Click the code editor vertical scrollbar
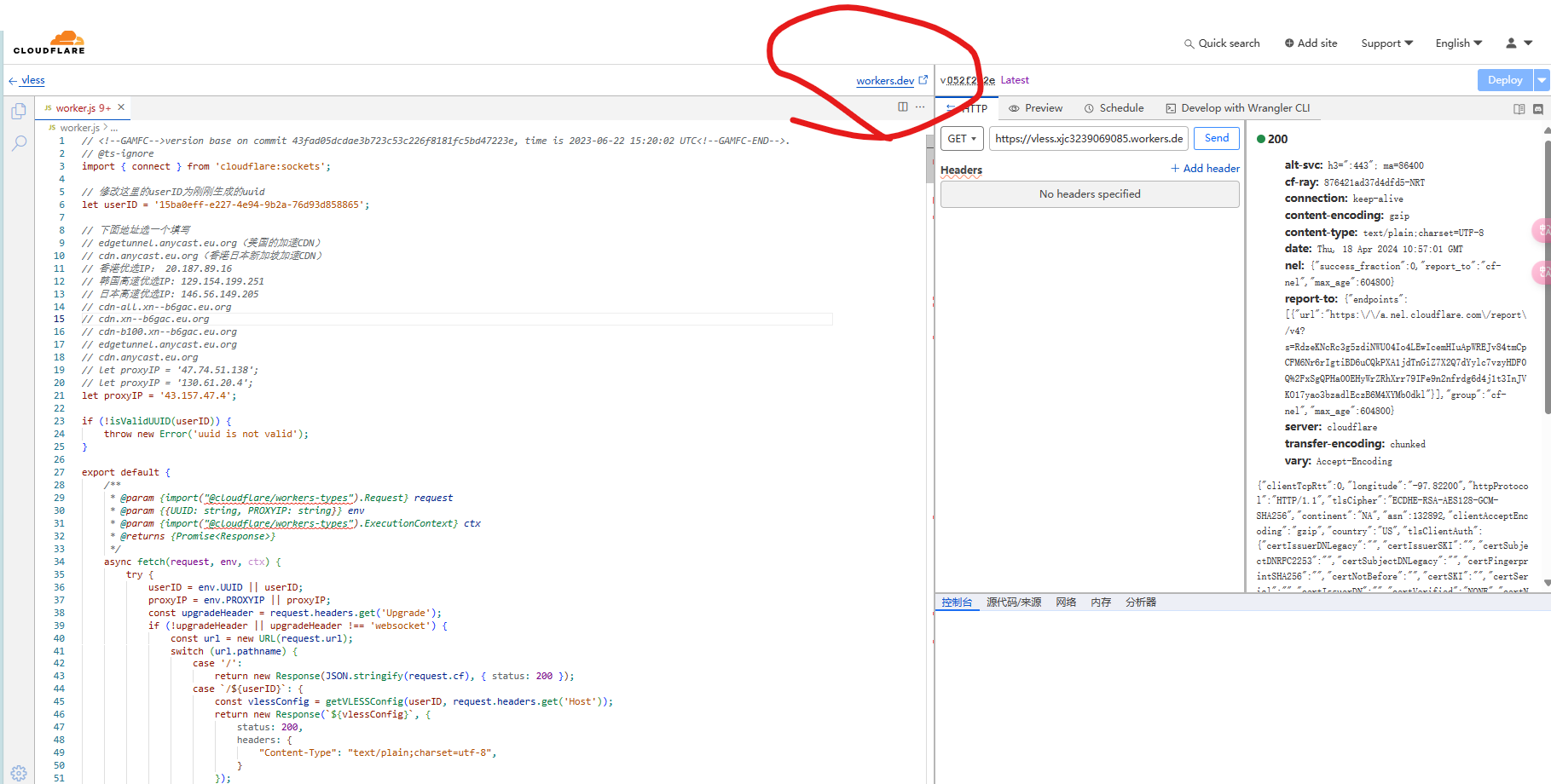 (x=929, y=159)
